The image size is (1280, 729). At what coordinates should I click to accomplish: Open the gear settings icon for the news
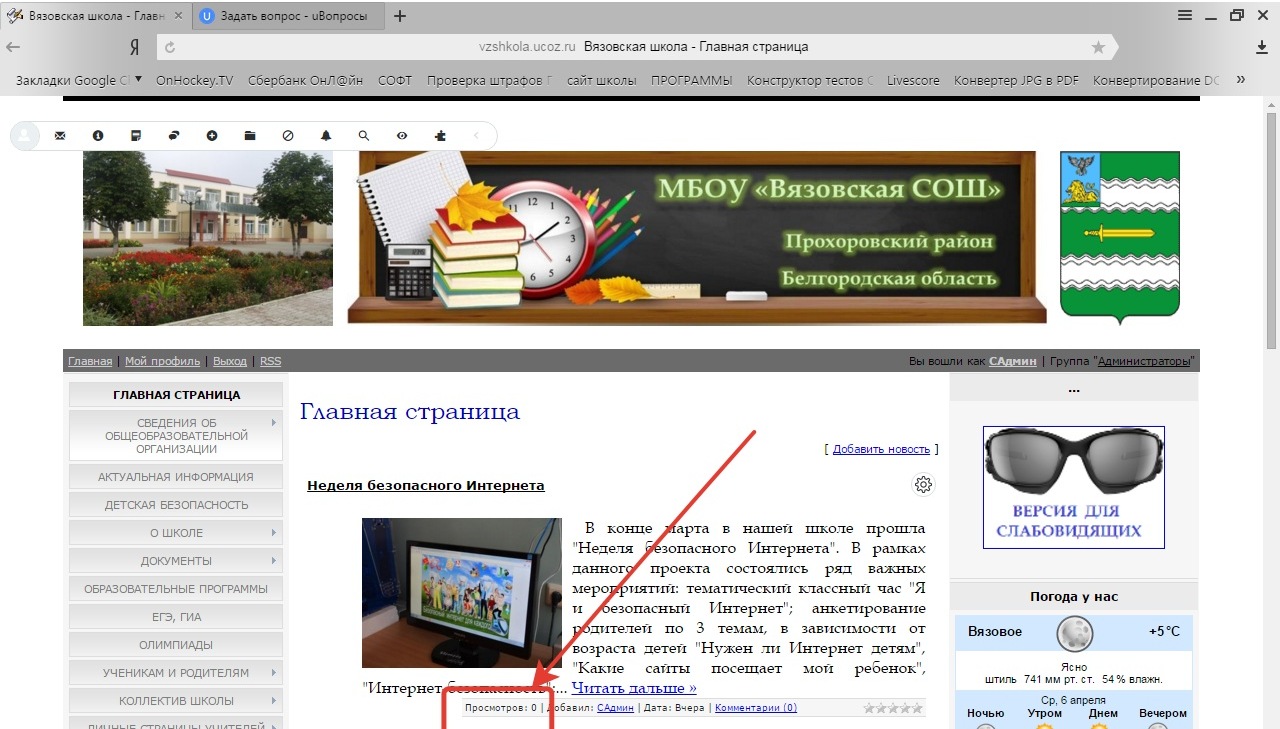[923, 485]
